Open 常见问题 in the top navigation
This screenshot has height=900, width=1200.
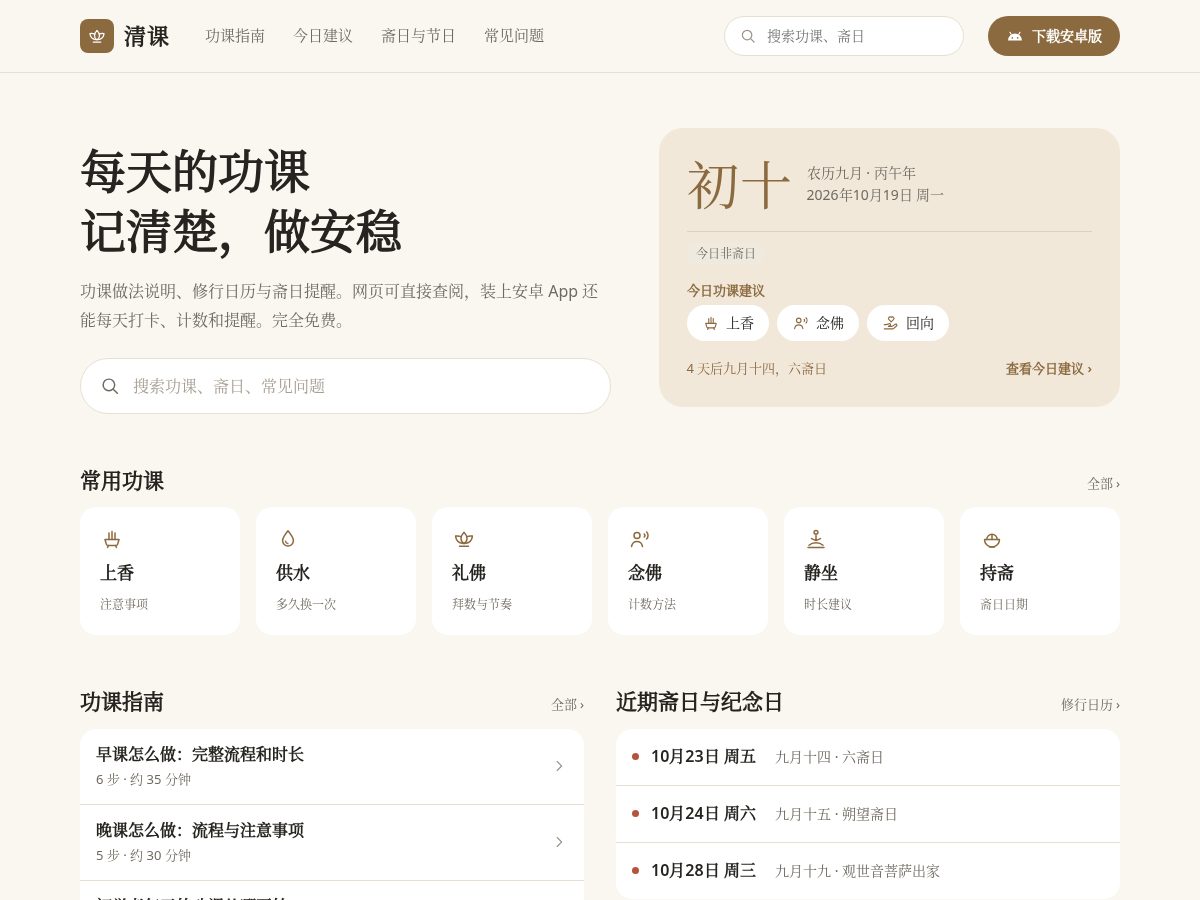point(514,36)
